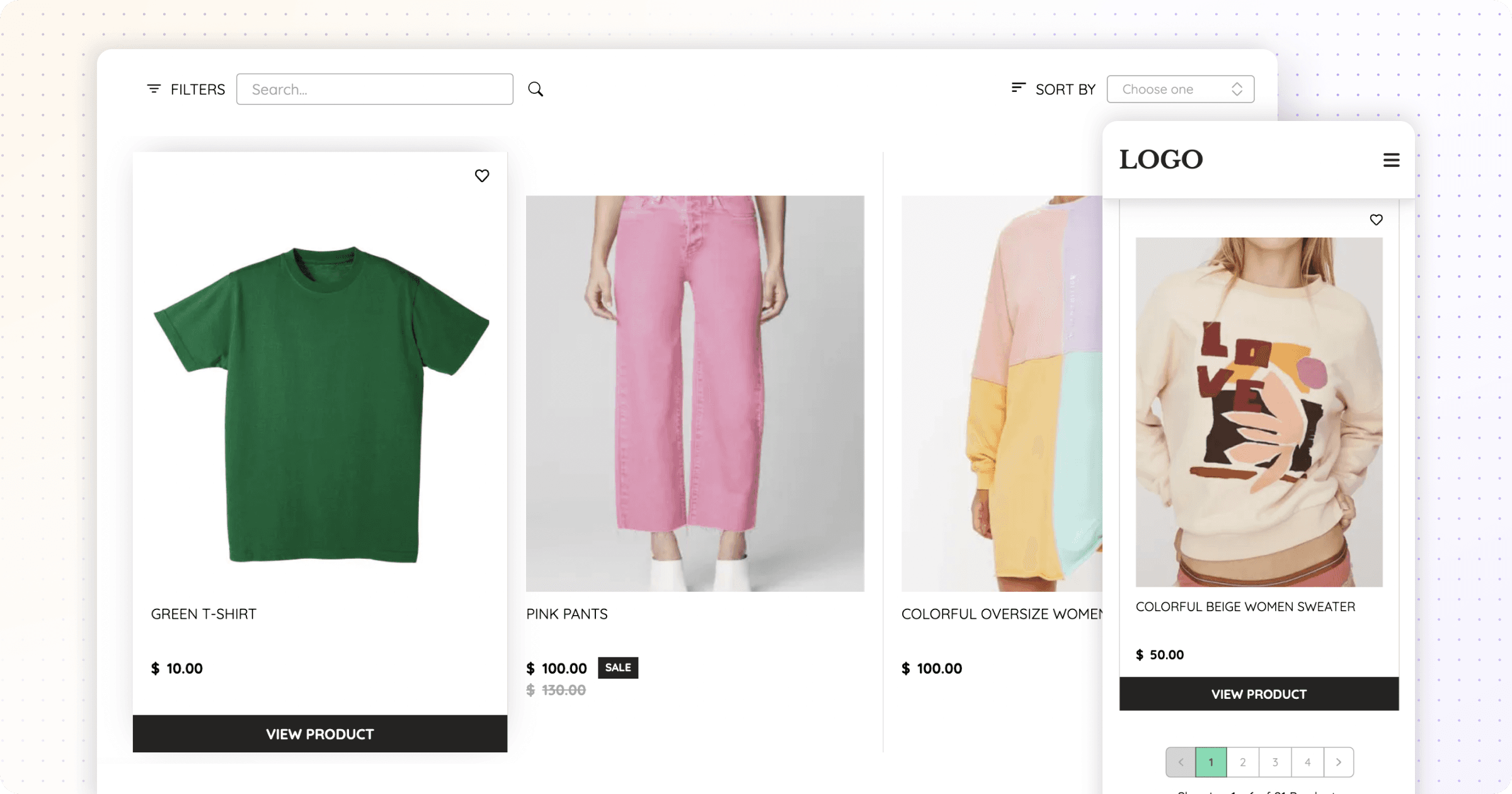Favorite the Colorful Beige Women Sweater

[1377, 219]
